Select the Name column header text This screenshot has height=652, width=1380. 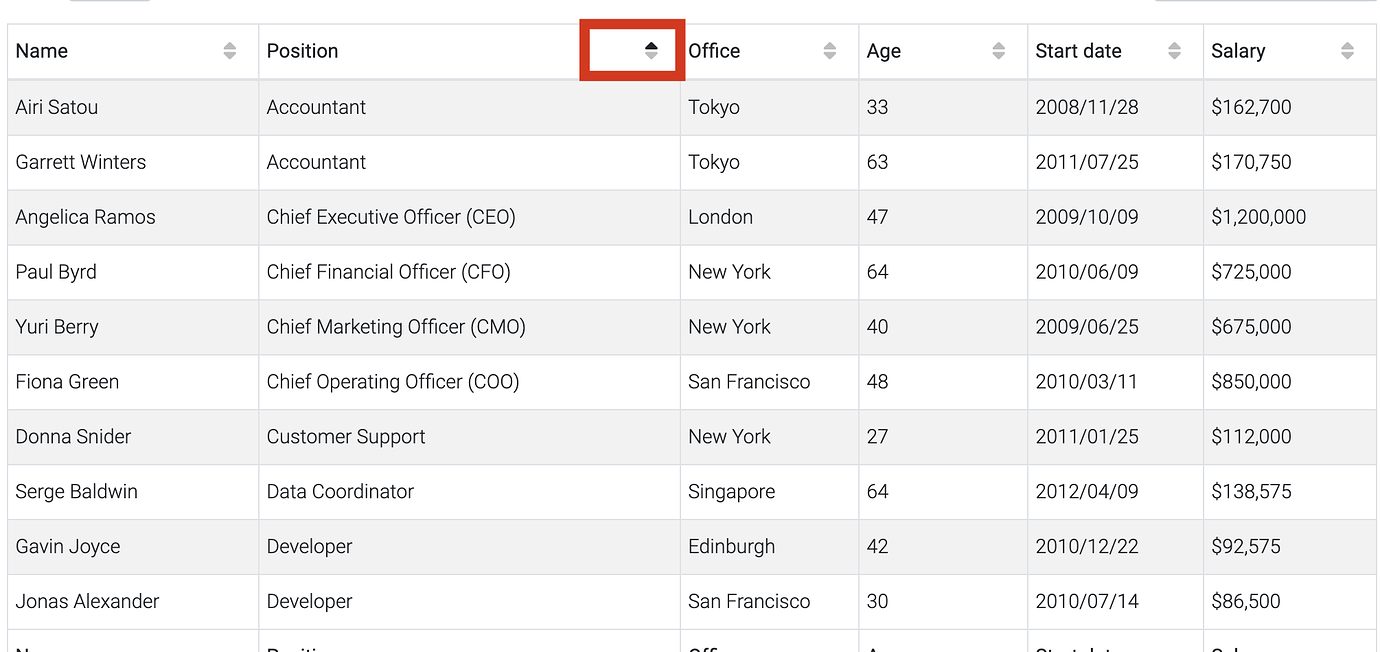click(x=42, y=51)
